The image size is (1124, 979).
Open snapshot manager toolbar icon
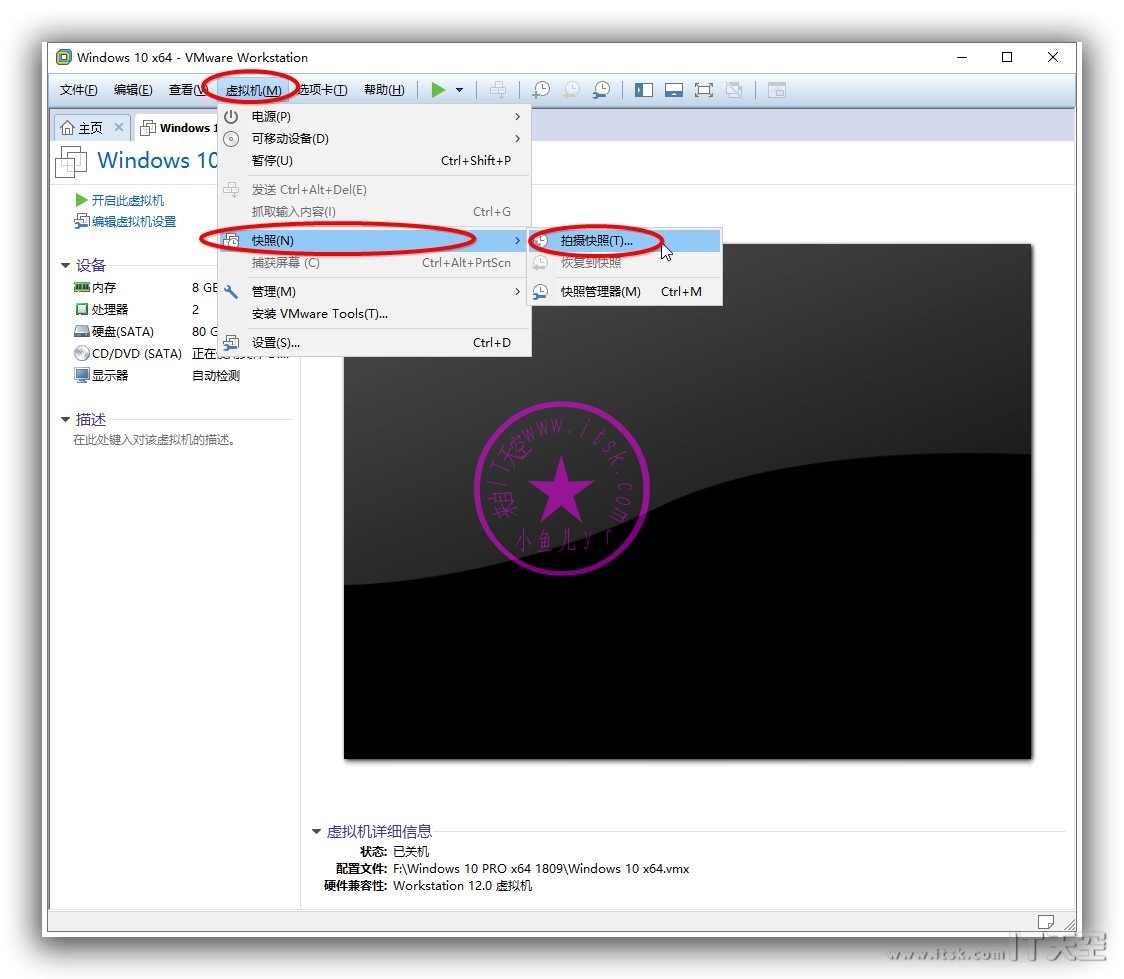click(x=601, y=90)
